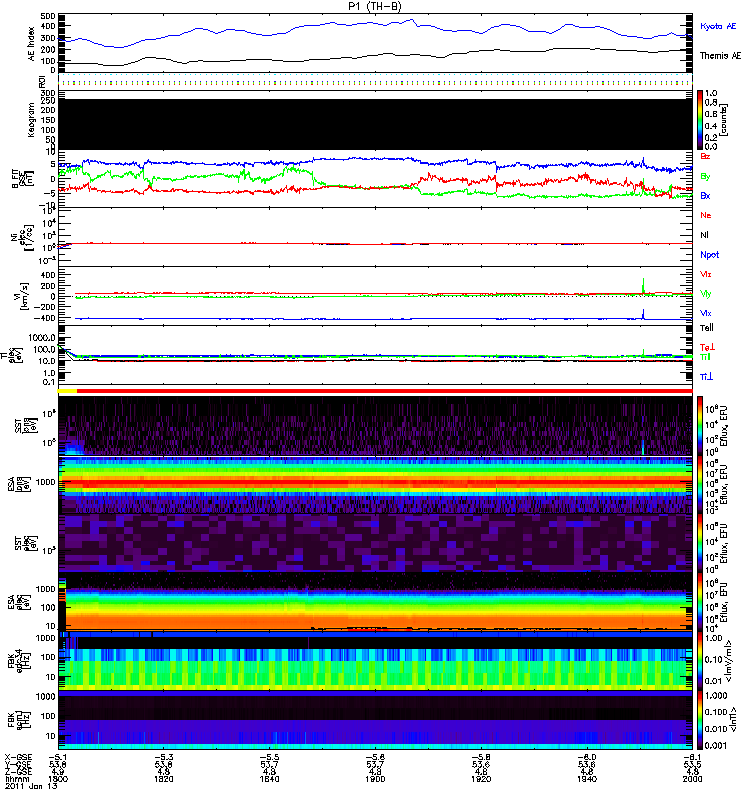Pick the red "Bz" legend entry

coord(705,156)
